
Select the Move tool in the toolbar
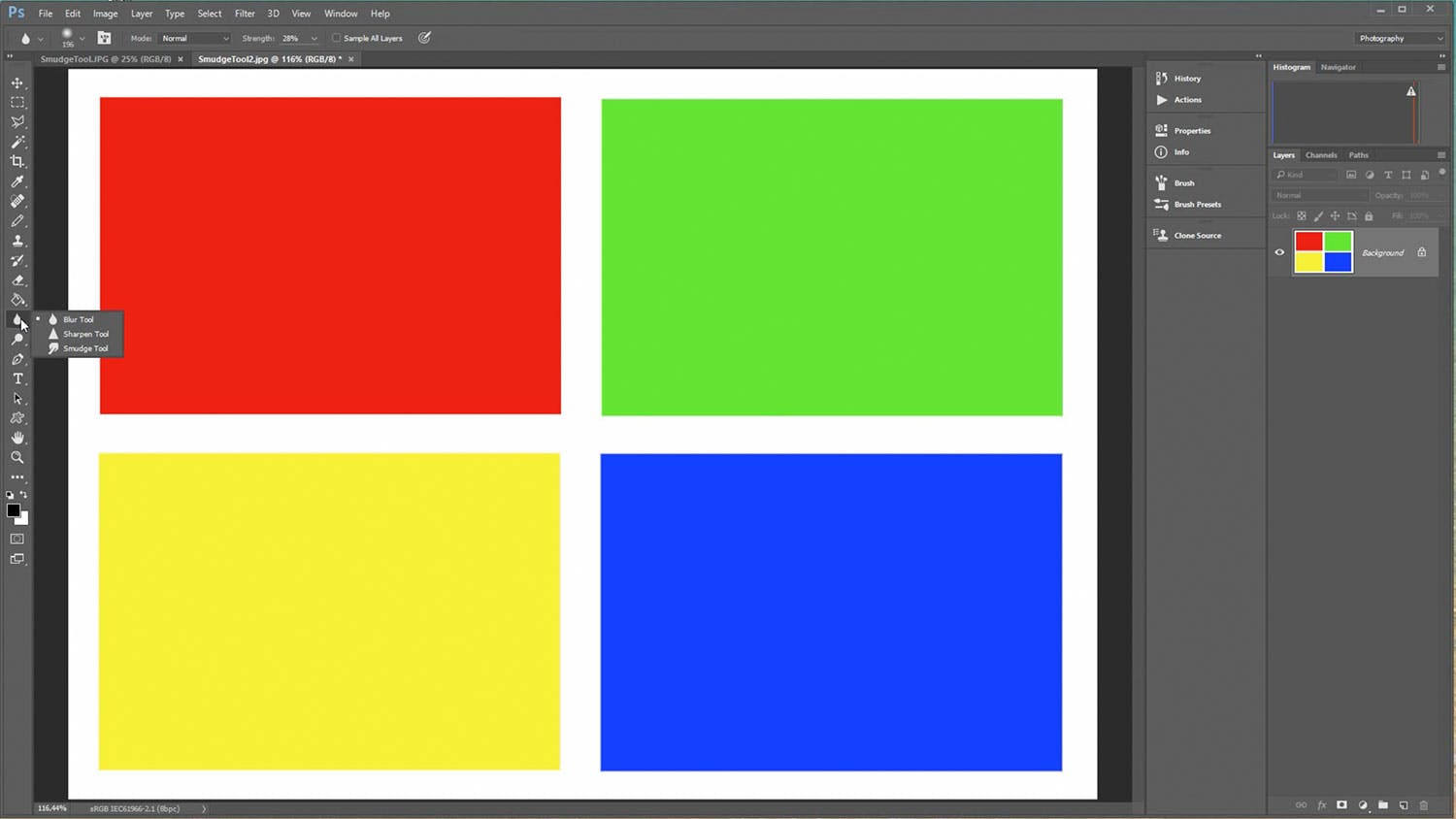(17, 82)
